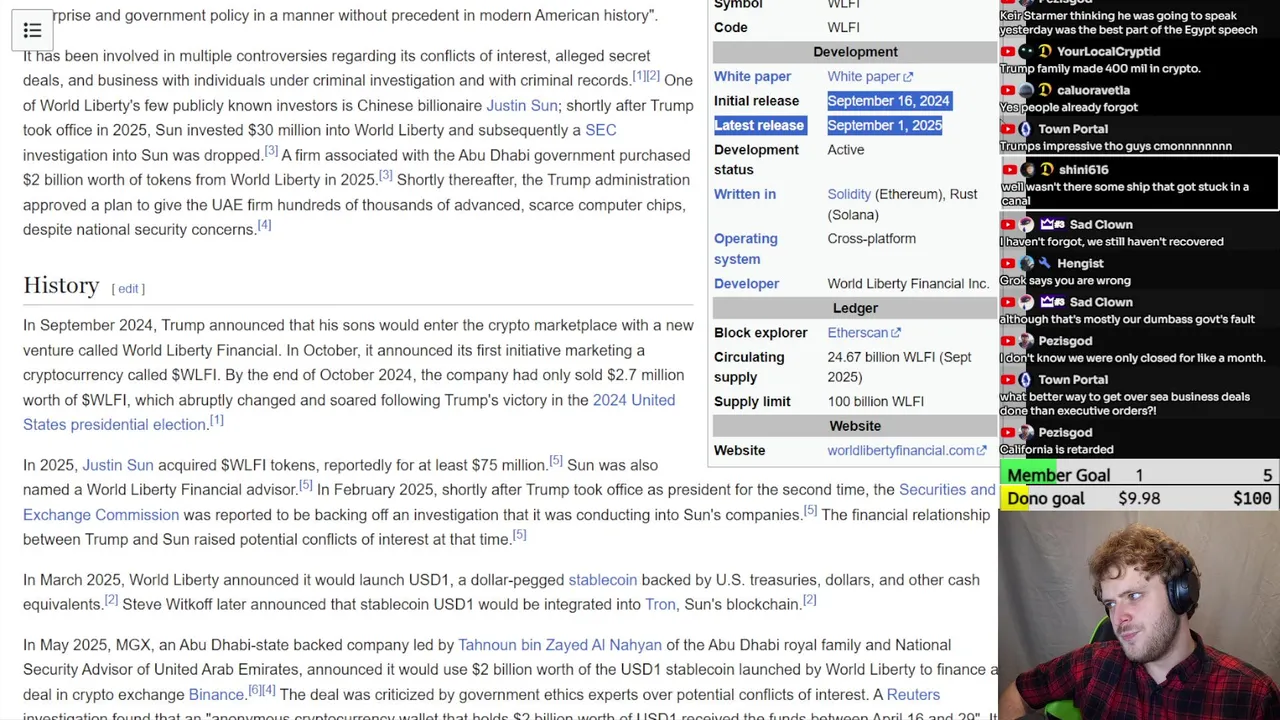
Task: Click the 'Development status' row label
Action: point(756,160)
